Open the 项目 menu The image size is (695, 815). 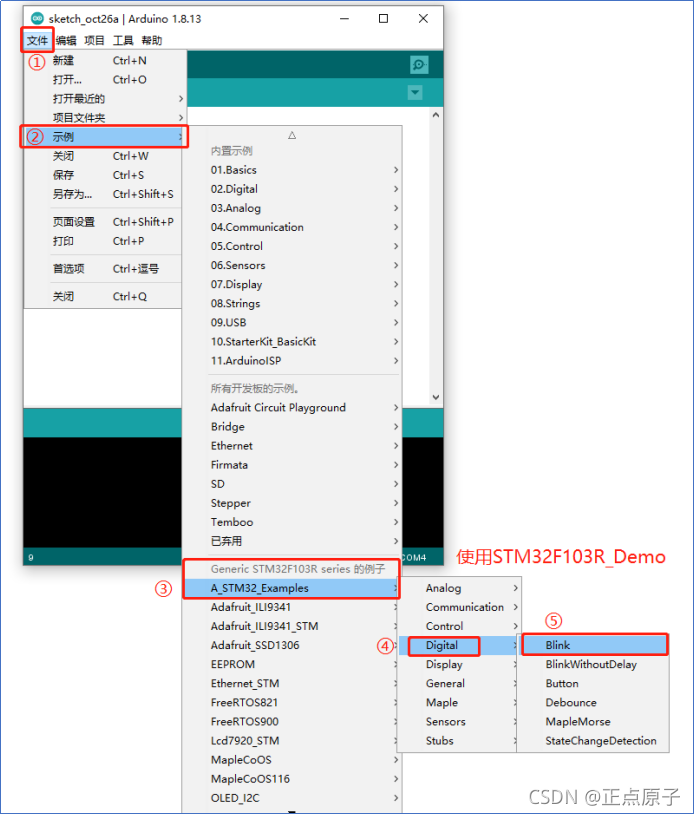tap(95, 41)
